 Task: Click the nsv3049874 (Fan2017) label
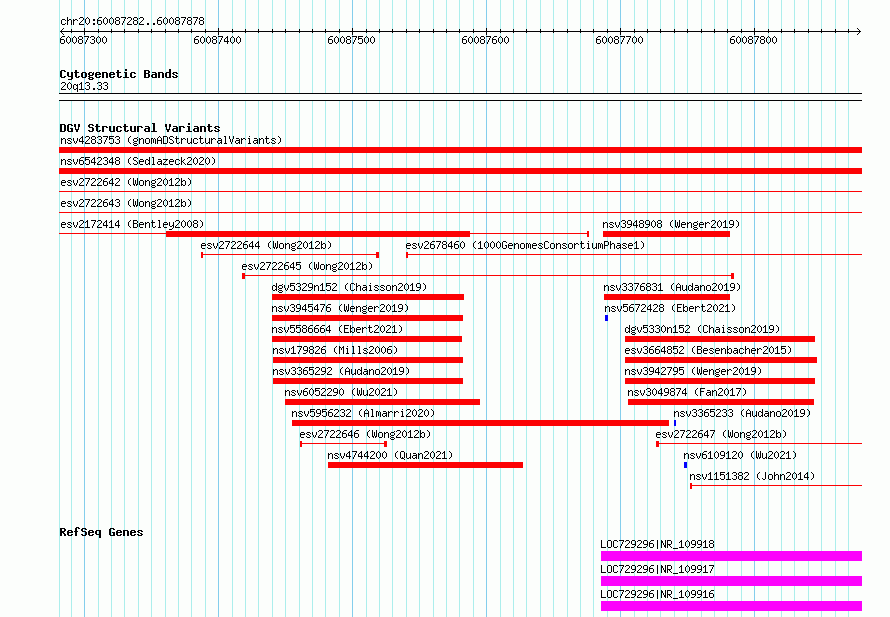(687, 392)
